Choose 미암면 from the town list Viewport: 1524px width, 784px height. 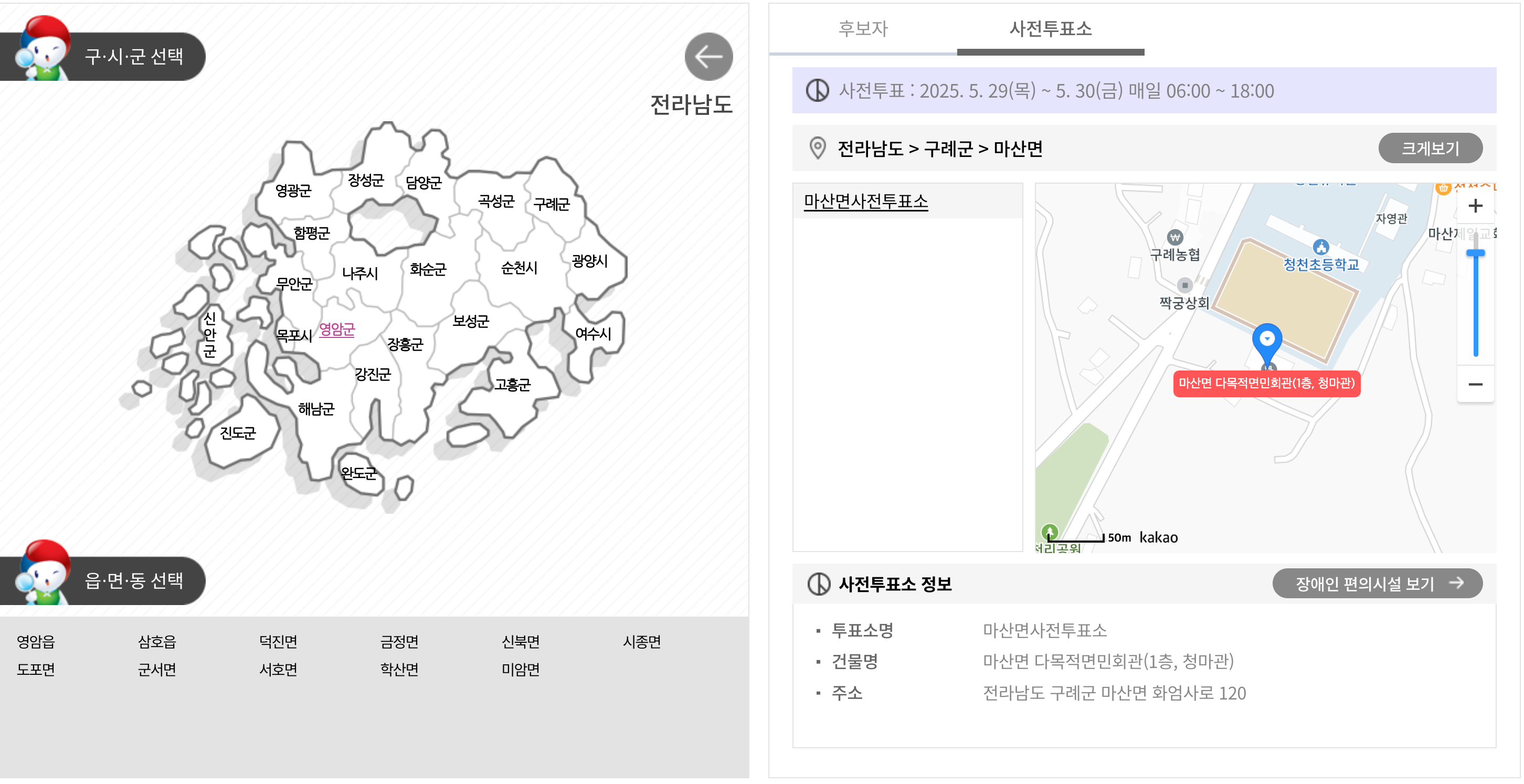pos(521,669)
